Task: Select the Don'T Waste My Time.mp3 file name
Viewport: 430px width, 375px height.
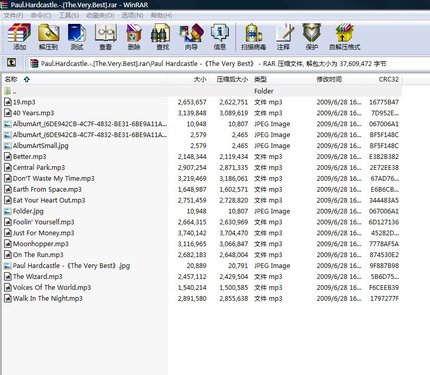Action: click(54, 178)
